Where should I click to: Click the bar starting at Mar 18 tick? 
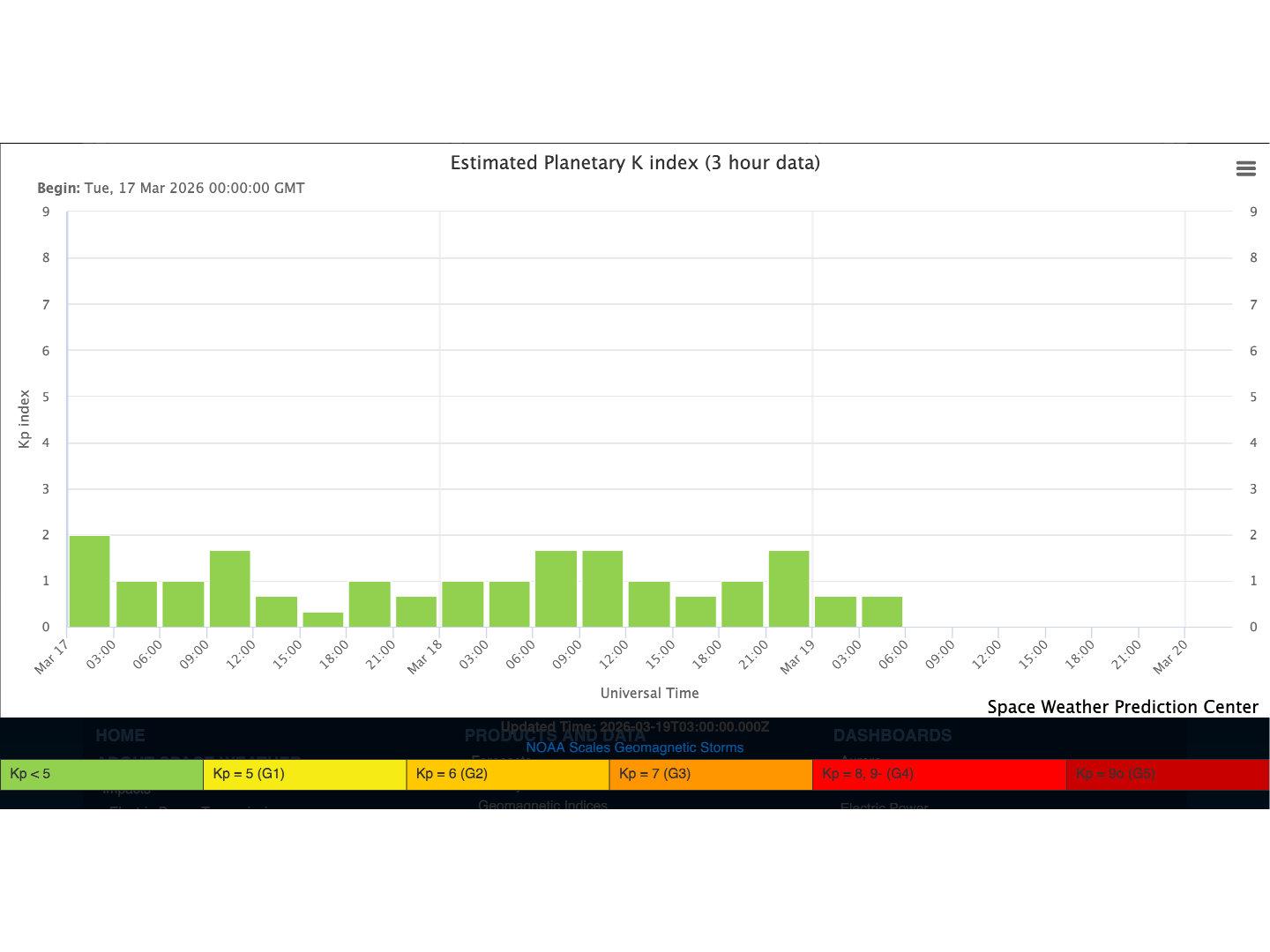462,604
